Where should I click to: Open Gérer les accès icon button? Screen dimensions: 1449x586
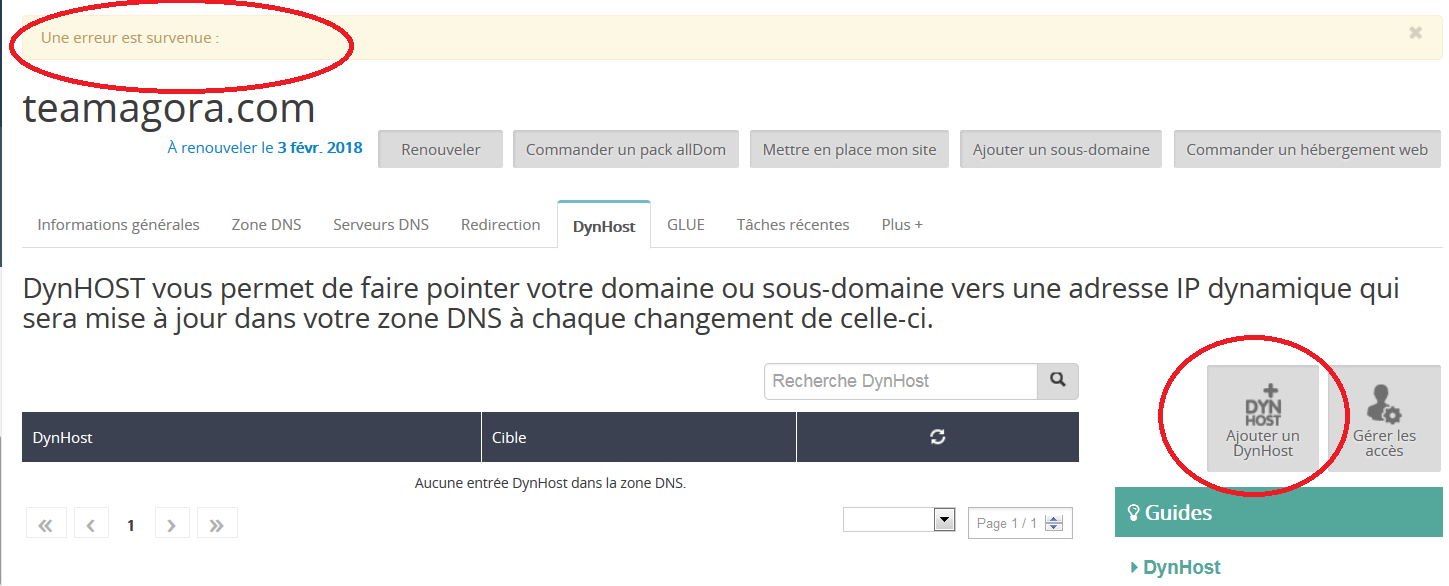coord(1384,418)
